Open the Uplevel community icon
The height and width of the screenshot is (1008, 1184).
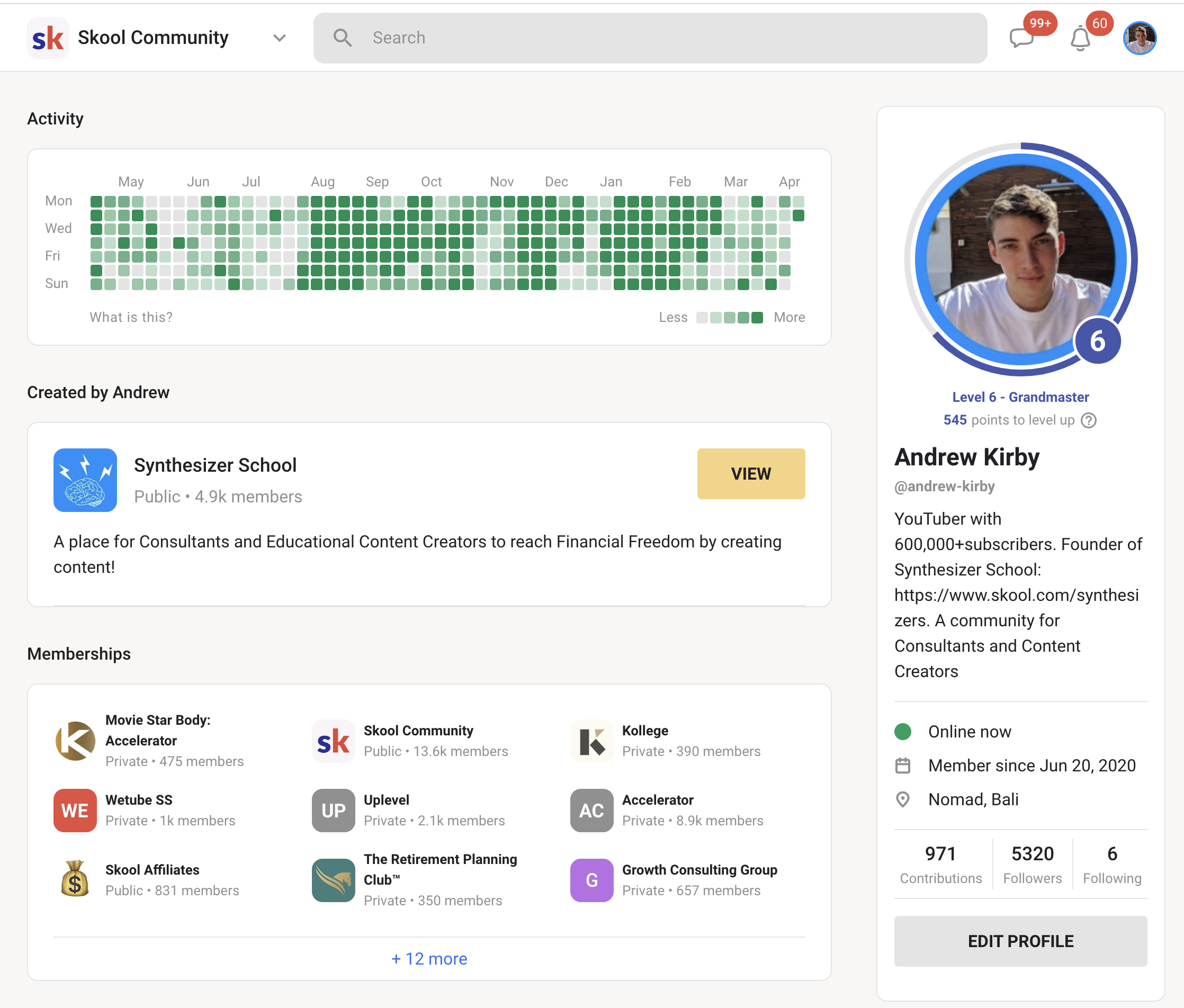(x=333, y=811)
